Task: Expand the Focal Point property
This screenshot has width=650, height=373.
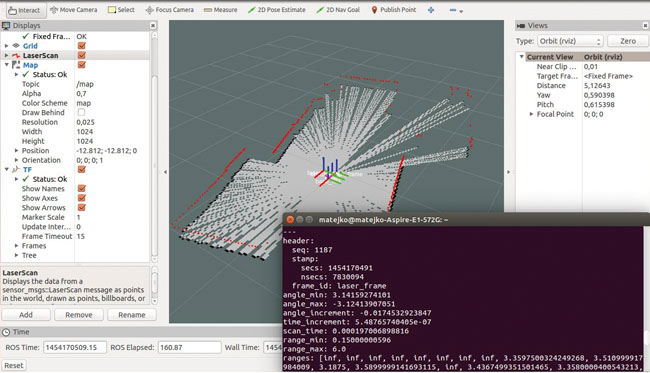Action: tap(531, 114)
